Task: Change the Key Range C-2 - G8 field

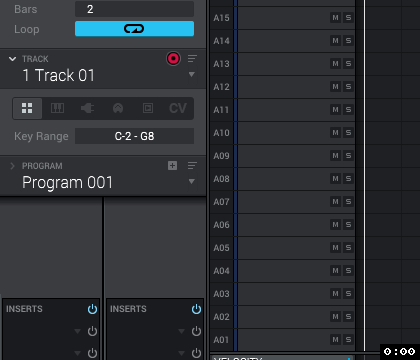Action: 134,136
